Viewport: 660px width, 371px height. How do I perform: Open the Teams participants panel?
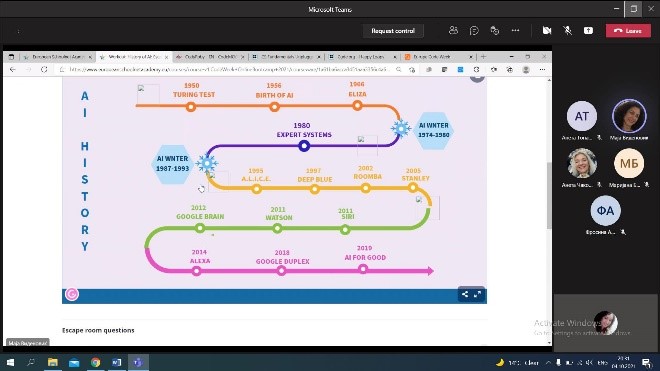pyautogui.click(x=453, y=30)
